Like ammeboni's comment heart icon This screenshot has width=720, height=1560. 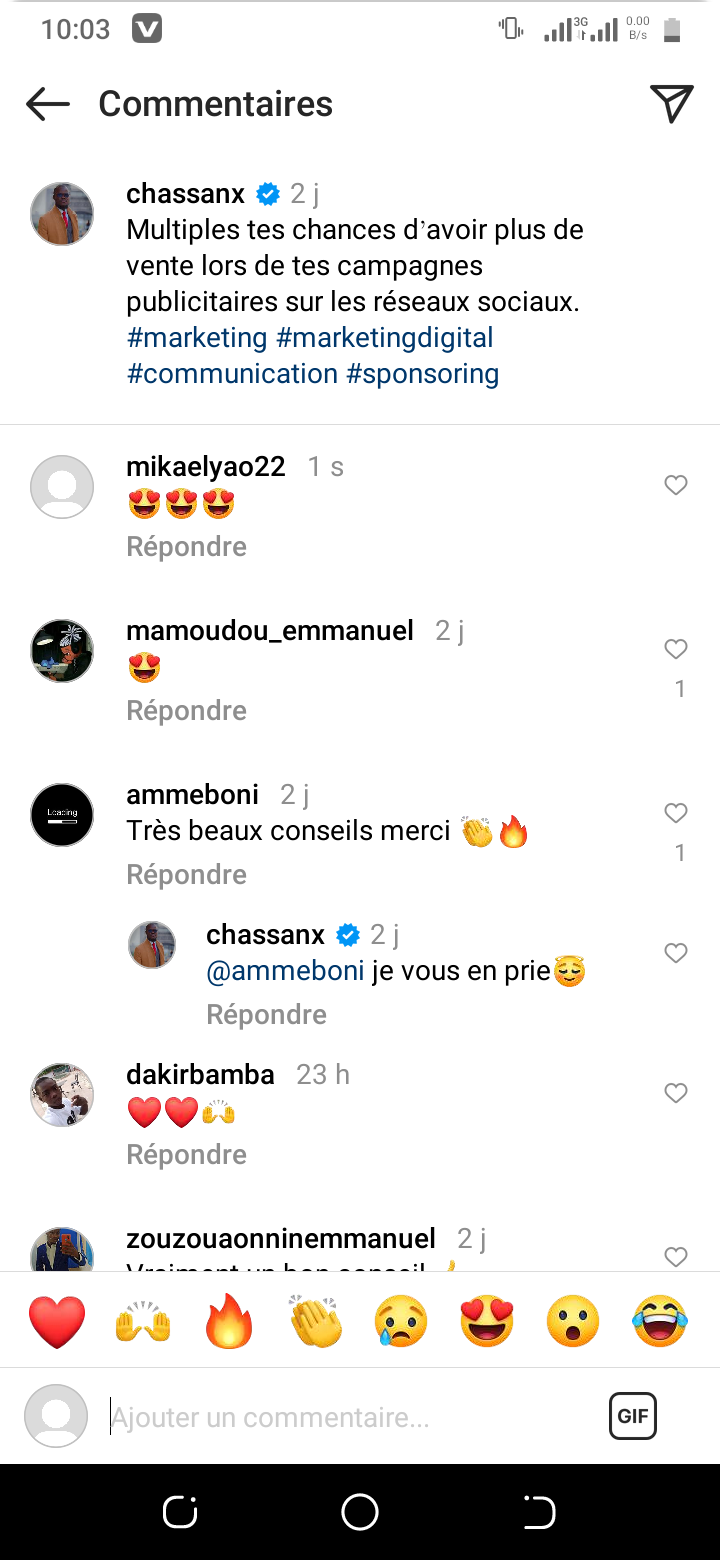tap(676, 813)
